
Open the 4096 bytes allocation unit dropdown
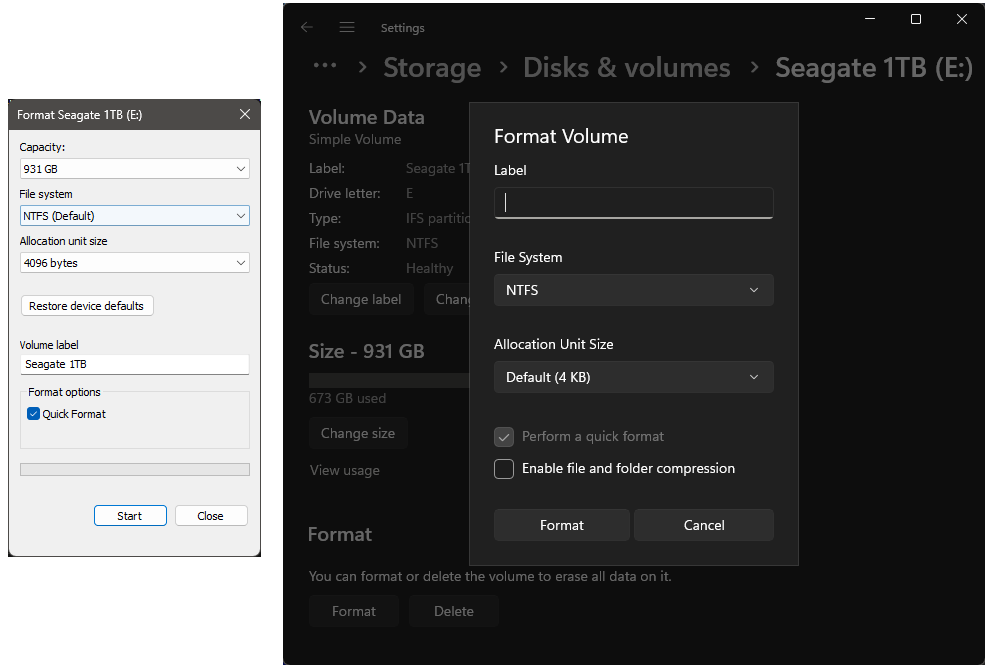134,262
